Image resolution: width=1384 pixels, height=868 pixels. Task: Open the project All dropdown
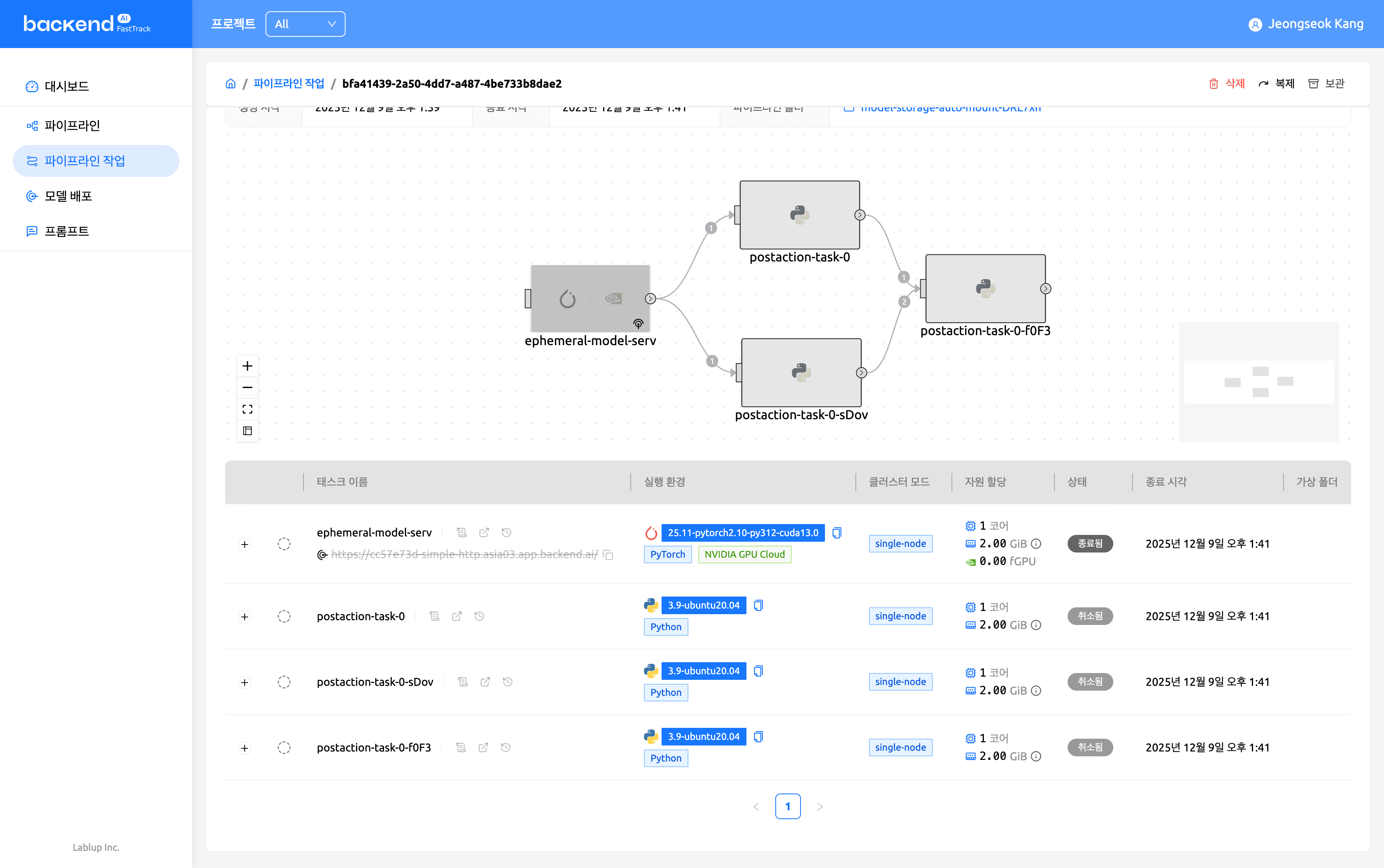pyautogui.click(x=306, y=24)
